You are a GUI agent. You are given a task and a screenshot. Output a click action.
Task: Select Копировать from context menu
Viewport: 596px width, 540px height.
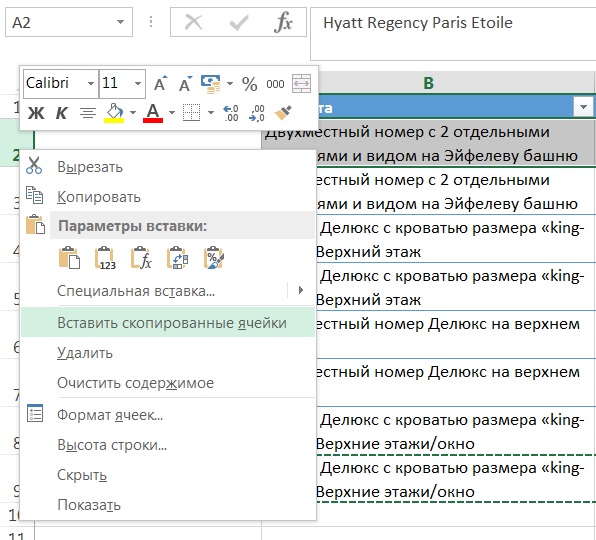click(x=168, y=197)
